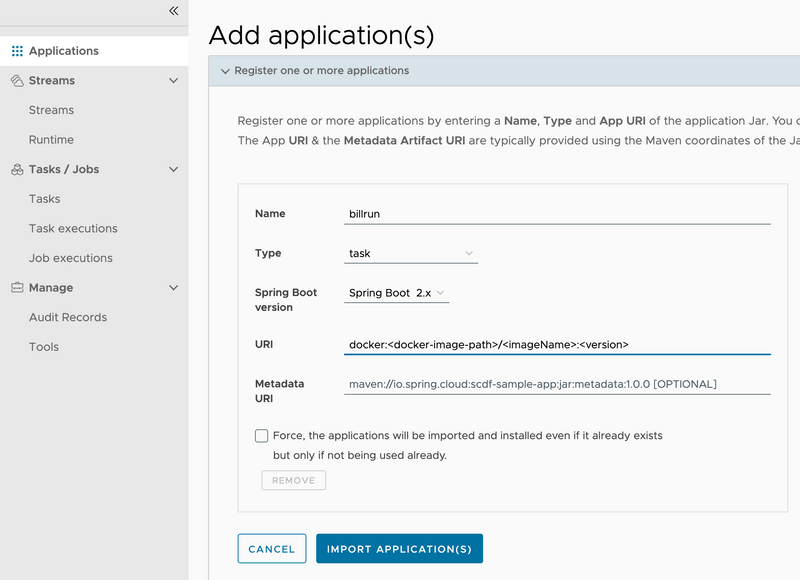Click the Tasks / Jobs icon

coord(17,169)
